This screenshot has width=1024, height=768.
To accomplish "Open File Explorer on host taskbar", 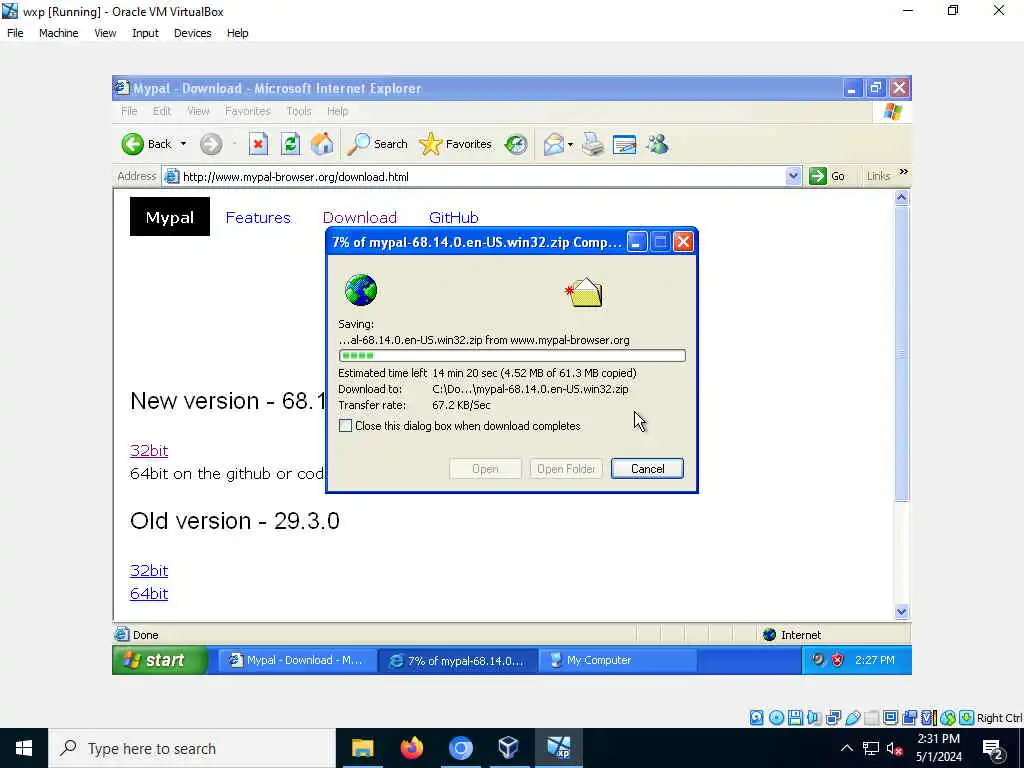I will 362,748.
